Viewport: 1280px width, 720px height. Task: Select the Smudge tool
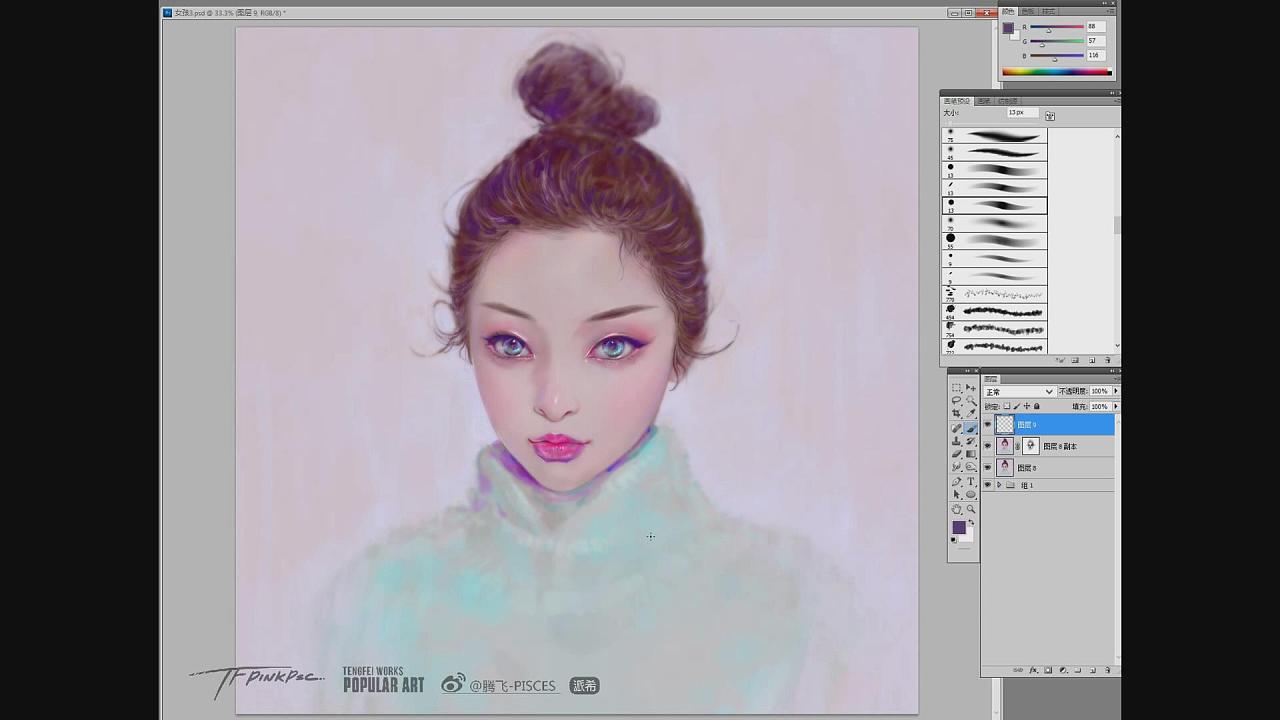(956, 467)
